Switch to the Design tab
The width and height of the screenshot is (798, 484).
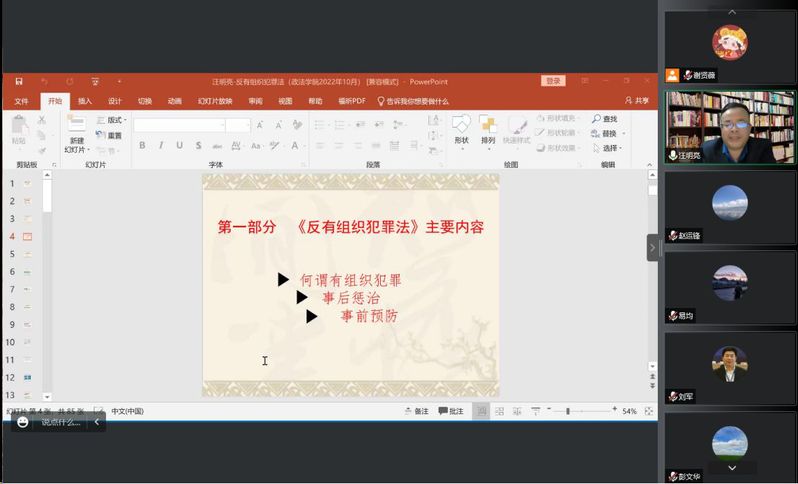coord(115,101)
